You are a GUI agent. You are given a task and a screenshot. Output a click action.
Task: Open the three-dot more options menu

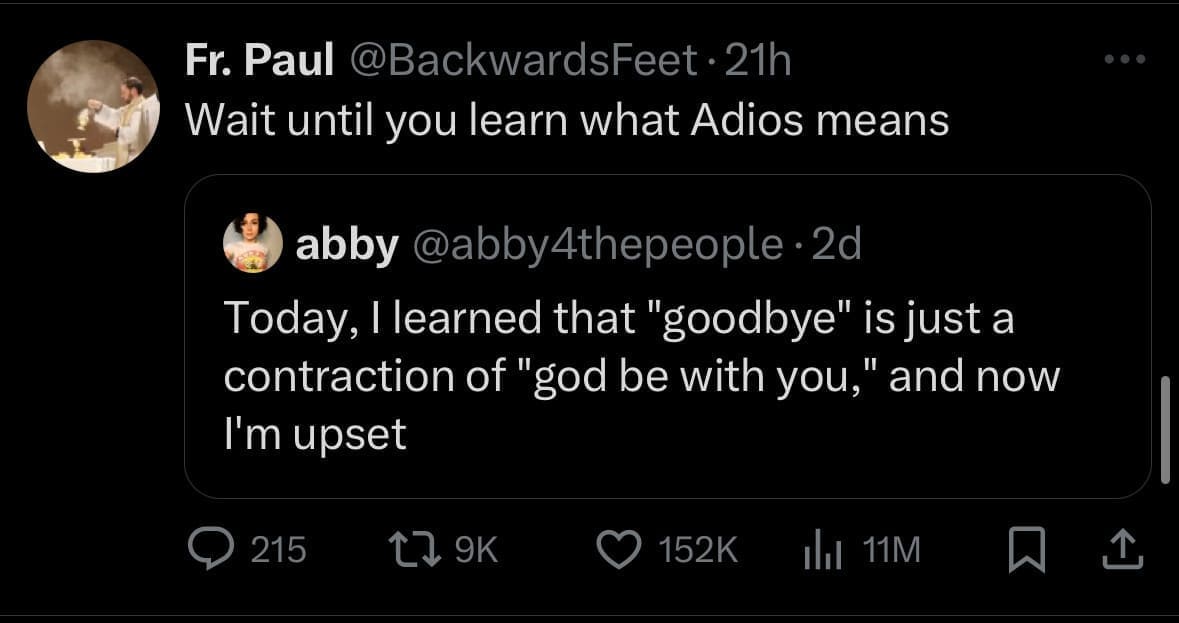pos(1124,60)
